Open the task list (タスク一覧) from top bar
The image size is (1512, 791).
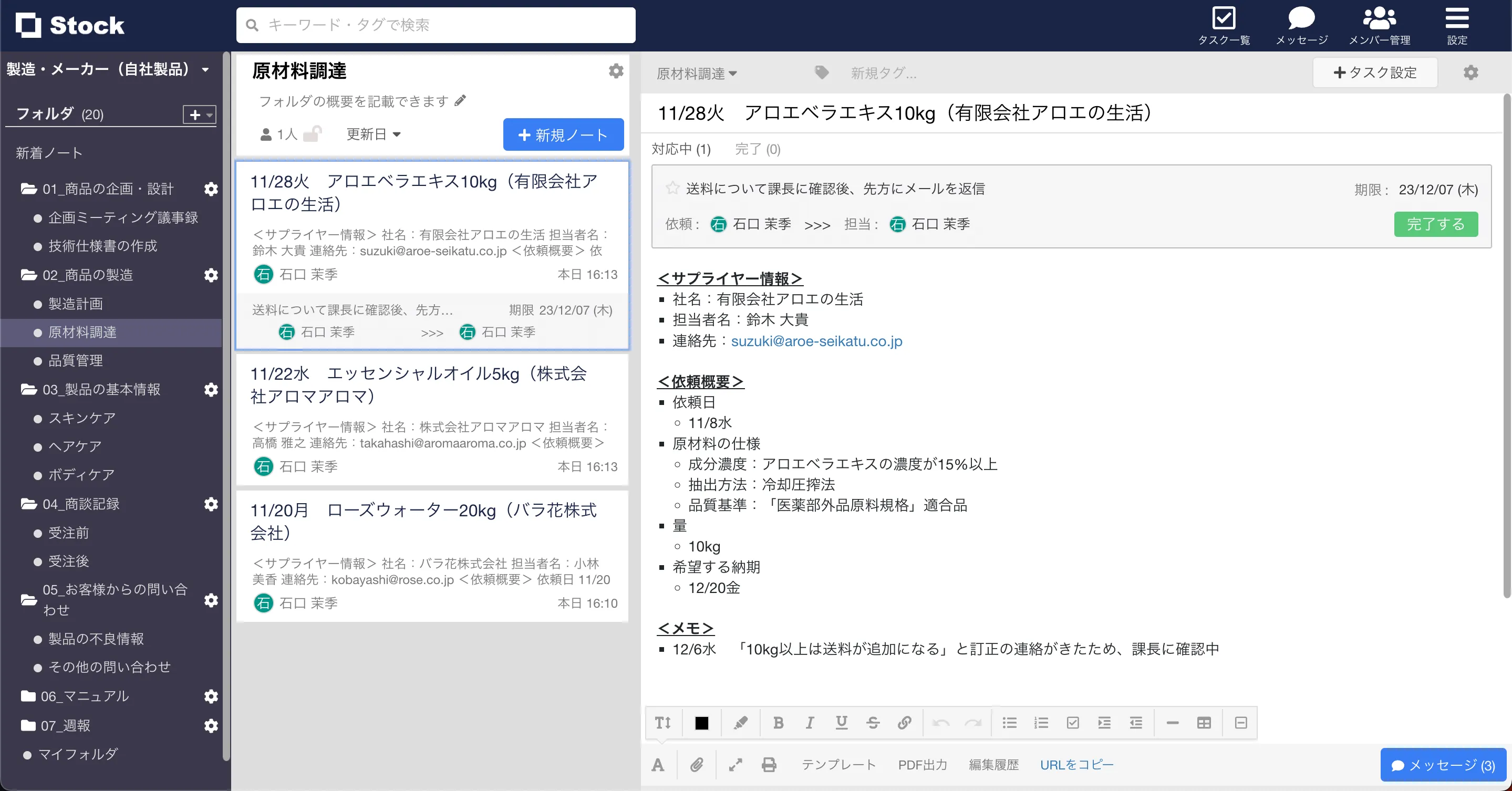1225,24
